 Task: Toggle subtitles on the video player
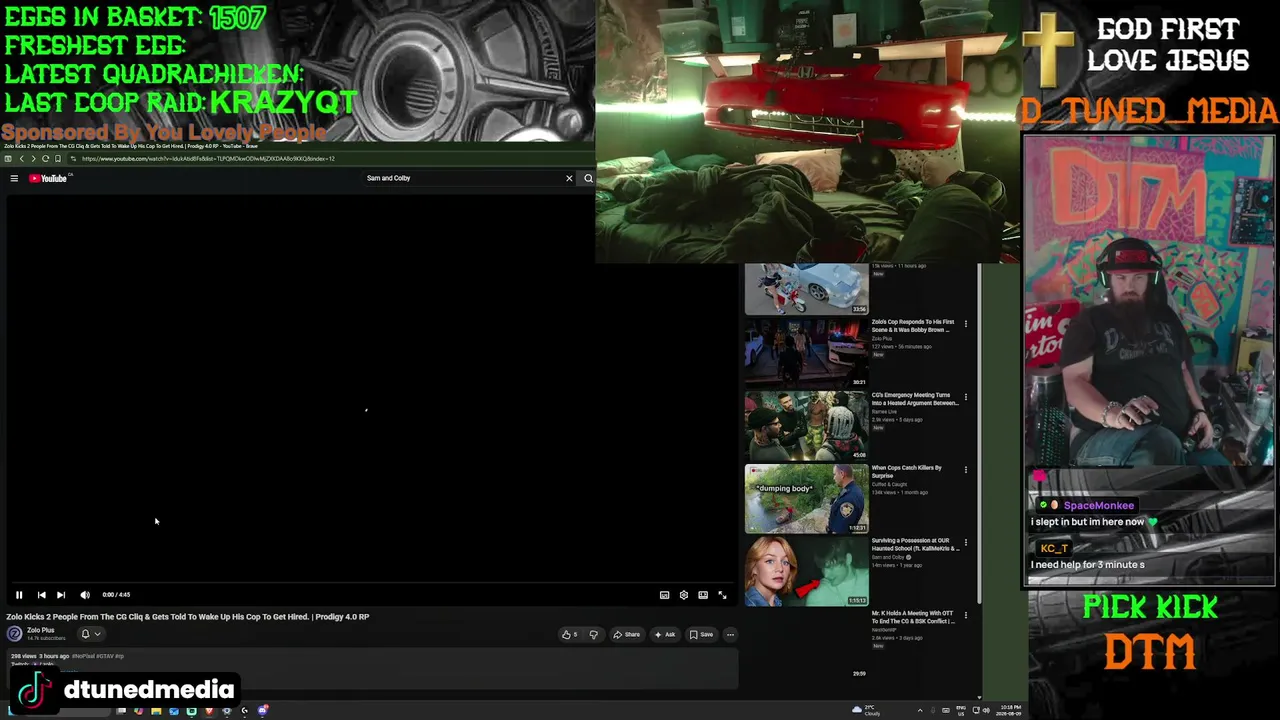(x=664, y=595)
